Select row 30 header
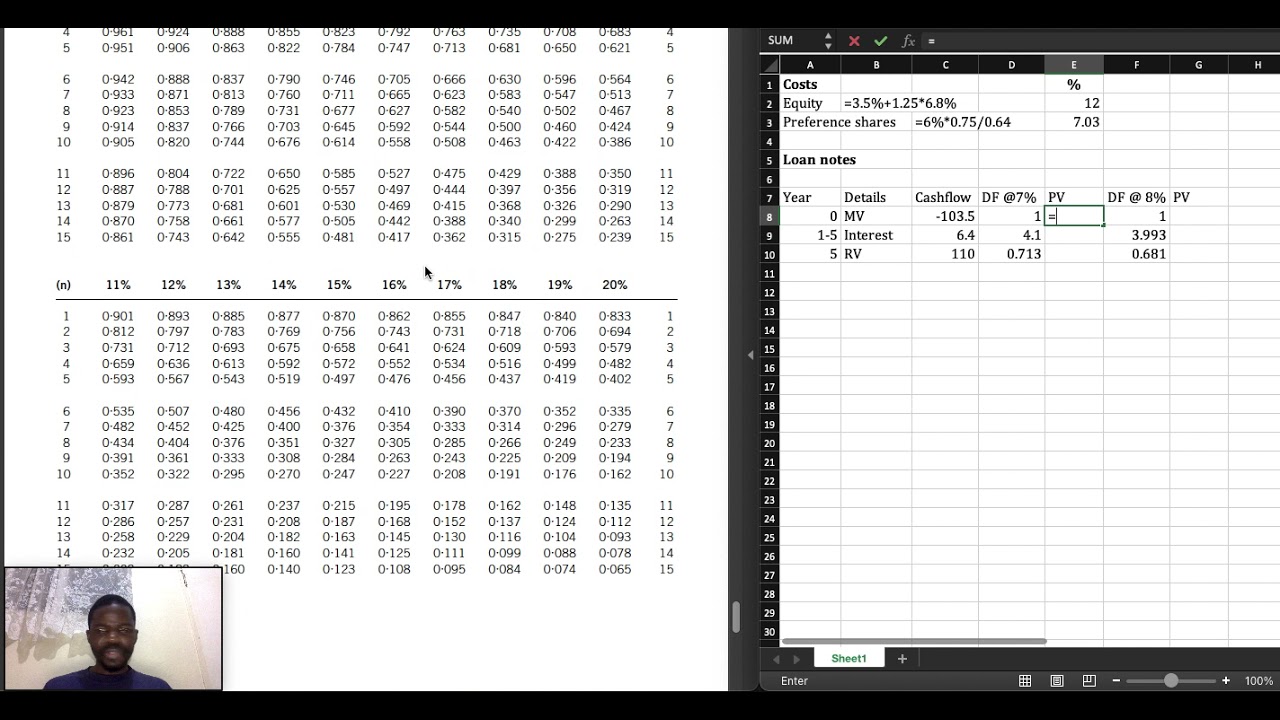The height and width of the screenshot is (720, 1280). pos(769,631)
